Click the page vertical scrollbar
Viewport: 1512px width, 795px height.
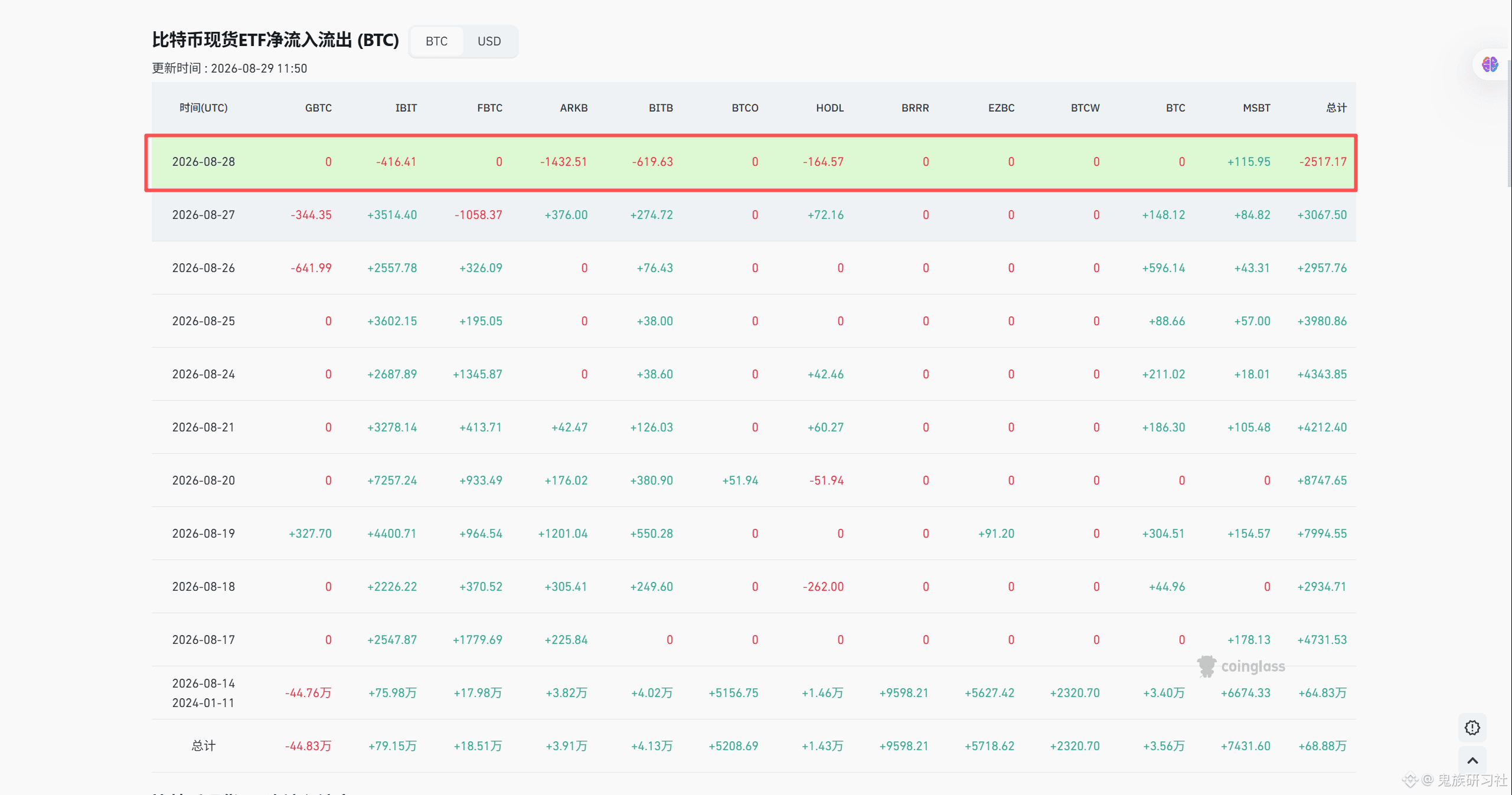(1509, 123)
